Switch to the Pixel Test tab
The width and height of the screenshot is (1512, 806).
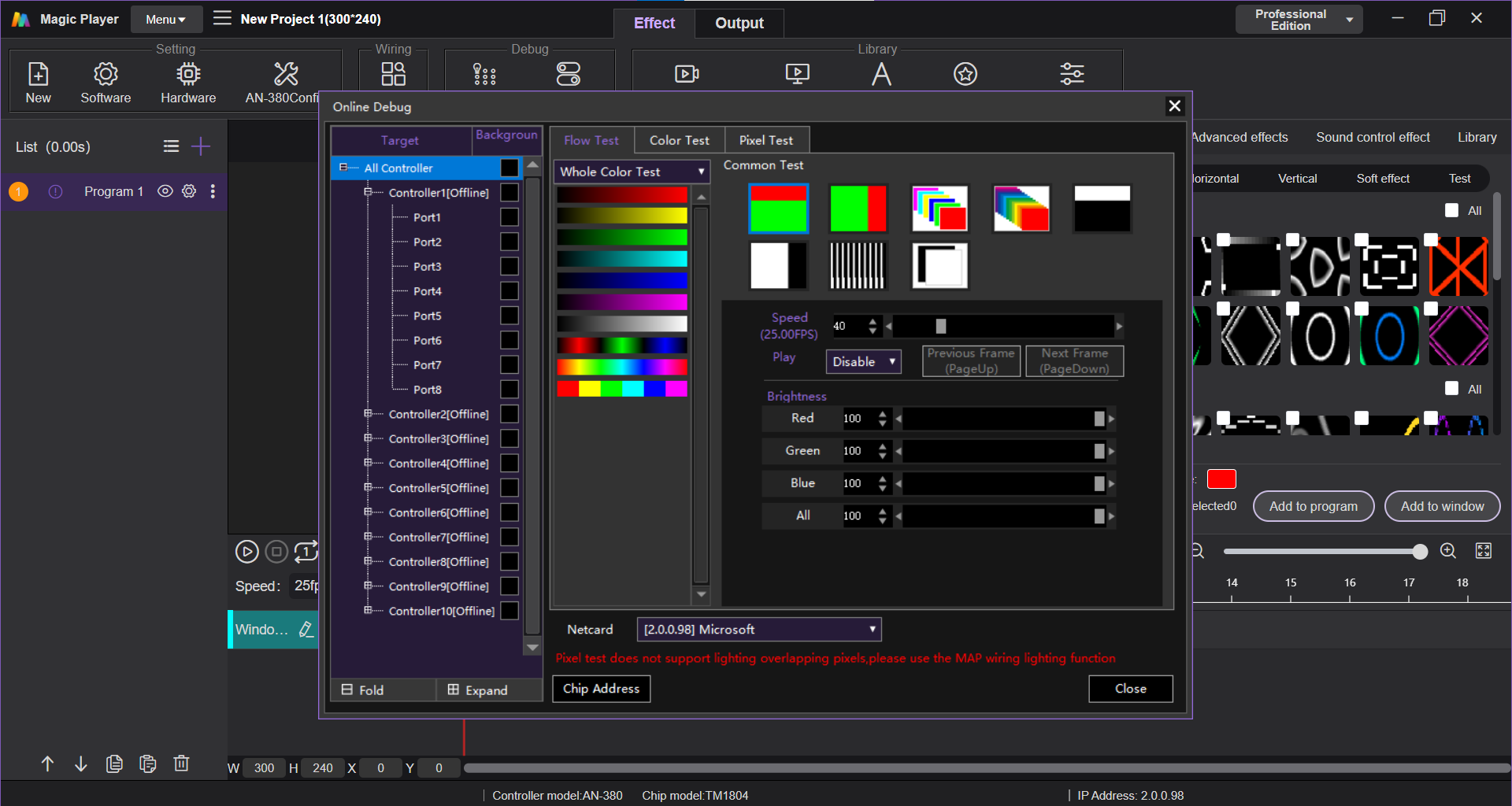tap(765, 140)
